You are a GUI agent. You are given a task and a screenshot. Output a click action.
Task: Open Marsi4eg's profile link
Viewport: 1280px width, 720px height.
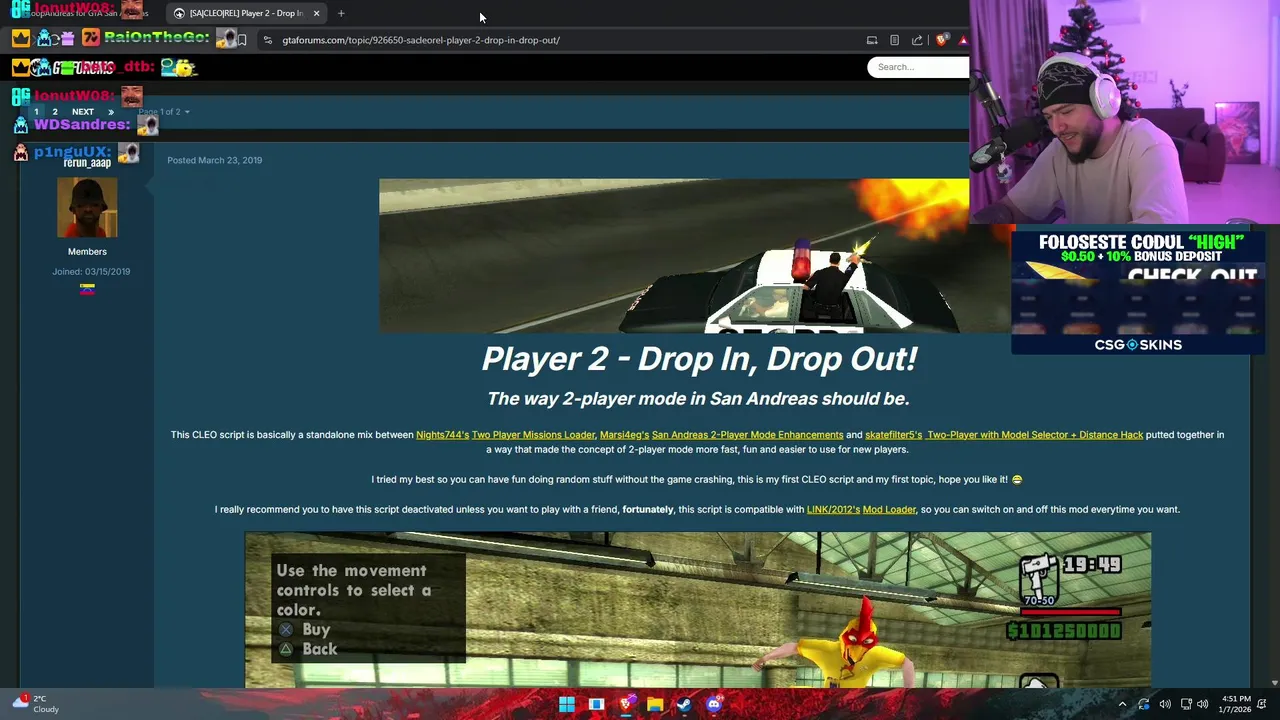[x=624, y=435]
